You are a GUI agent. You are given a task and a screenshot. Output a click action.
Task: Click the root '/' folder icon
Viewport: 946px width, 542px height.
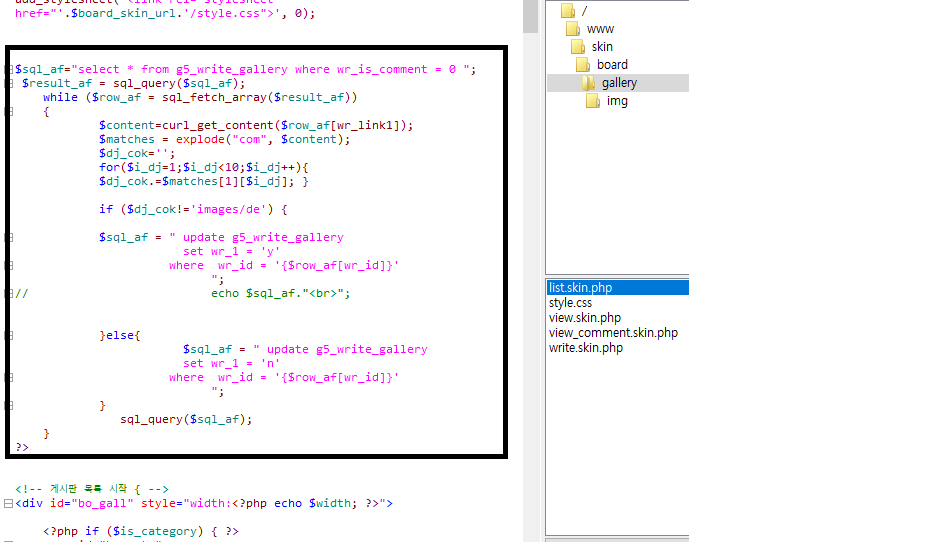click(x=568, y=11)
